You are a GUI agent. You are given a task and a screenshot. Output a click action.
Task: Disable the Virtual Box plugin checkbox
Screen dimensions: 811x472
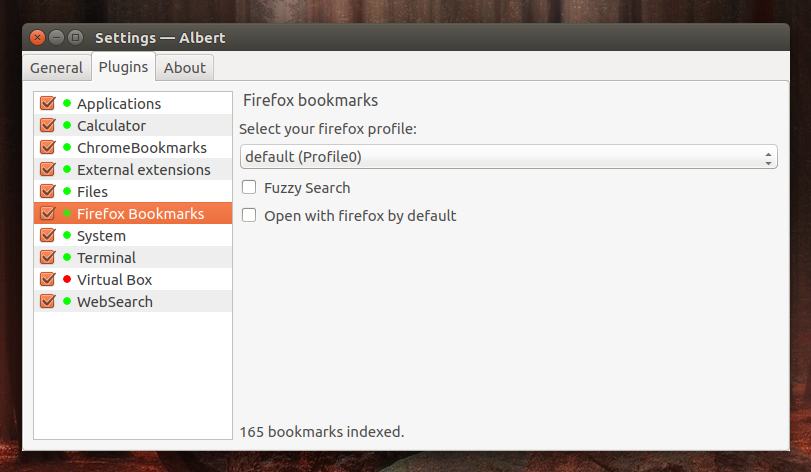(48, 279)
